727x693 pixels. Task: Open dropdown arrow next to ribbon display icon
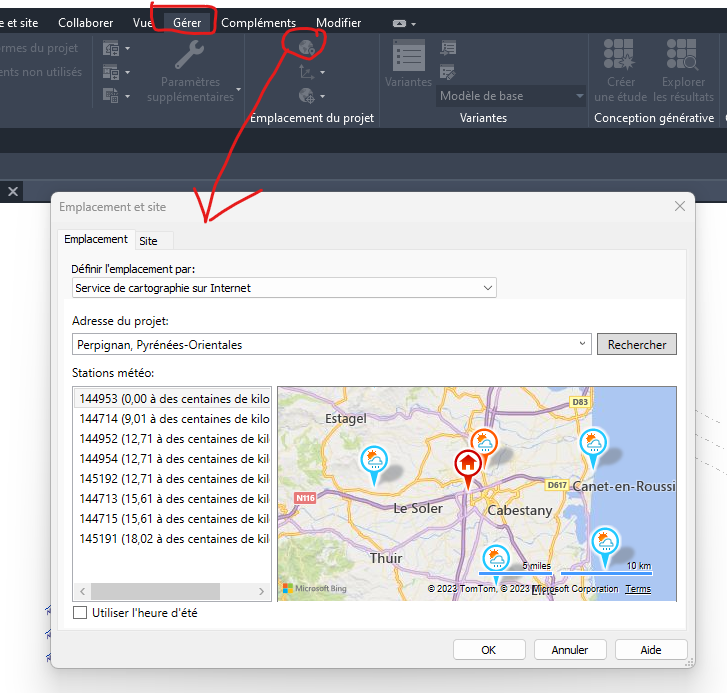coord(414,24)
